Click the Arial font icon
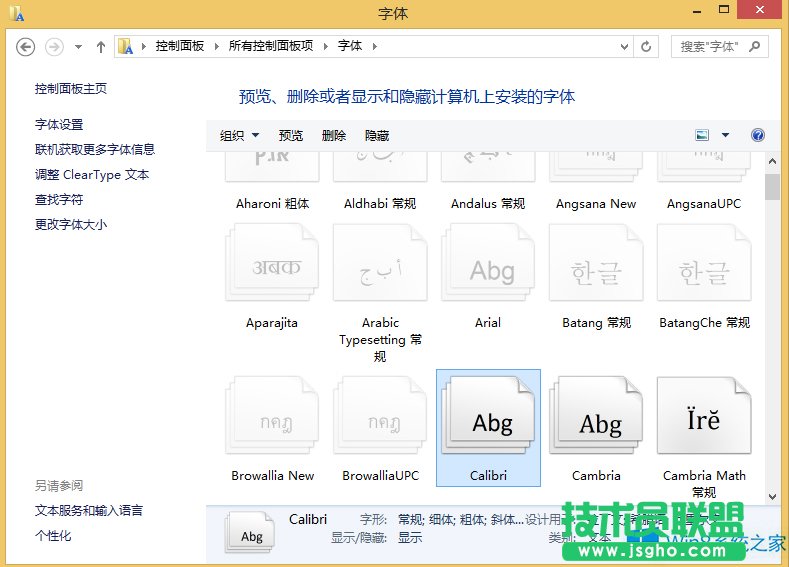Screen dimensions: 789x567 pos(488,267)
